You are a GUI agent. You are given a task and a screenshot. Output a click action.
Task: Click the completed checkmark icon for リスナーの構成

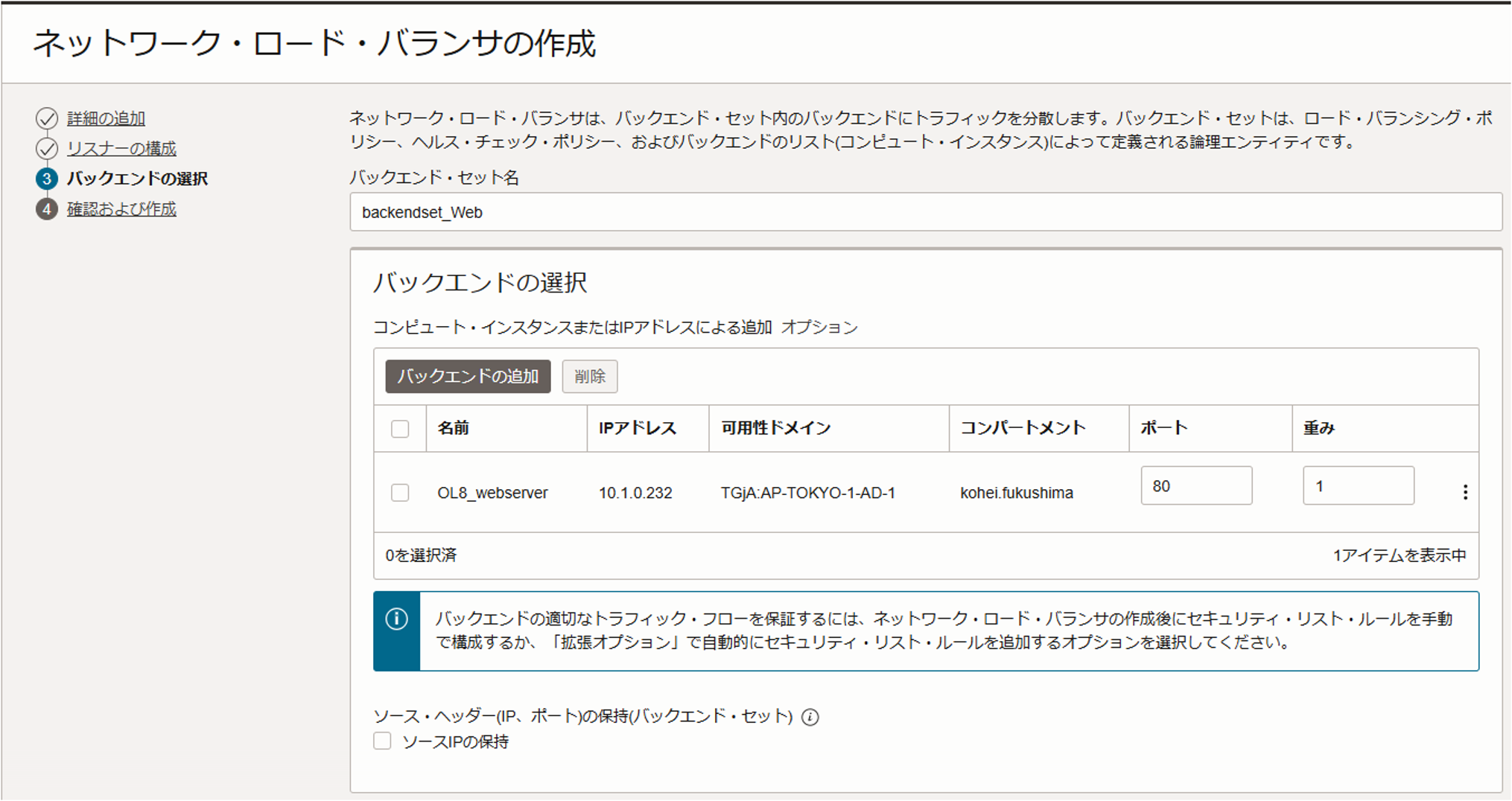[47, 148]
